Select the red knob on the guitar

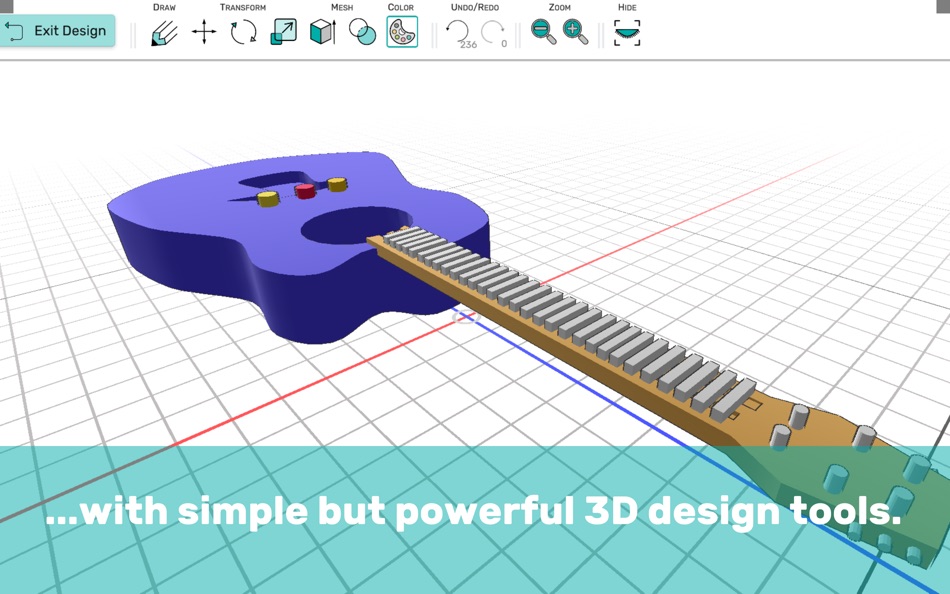305,191
